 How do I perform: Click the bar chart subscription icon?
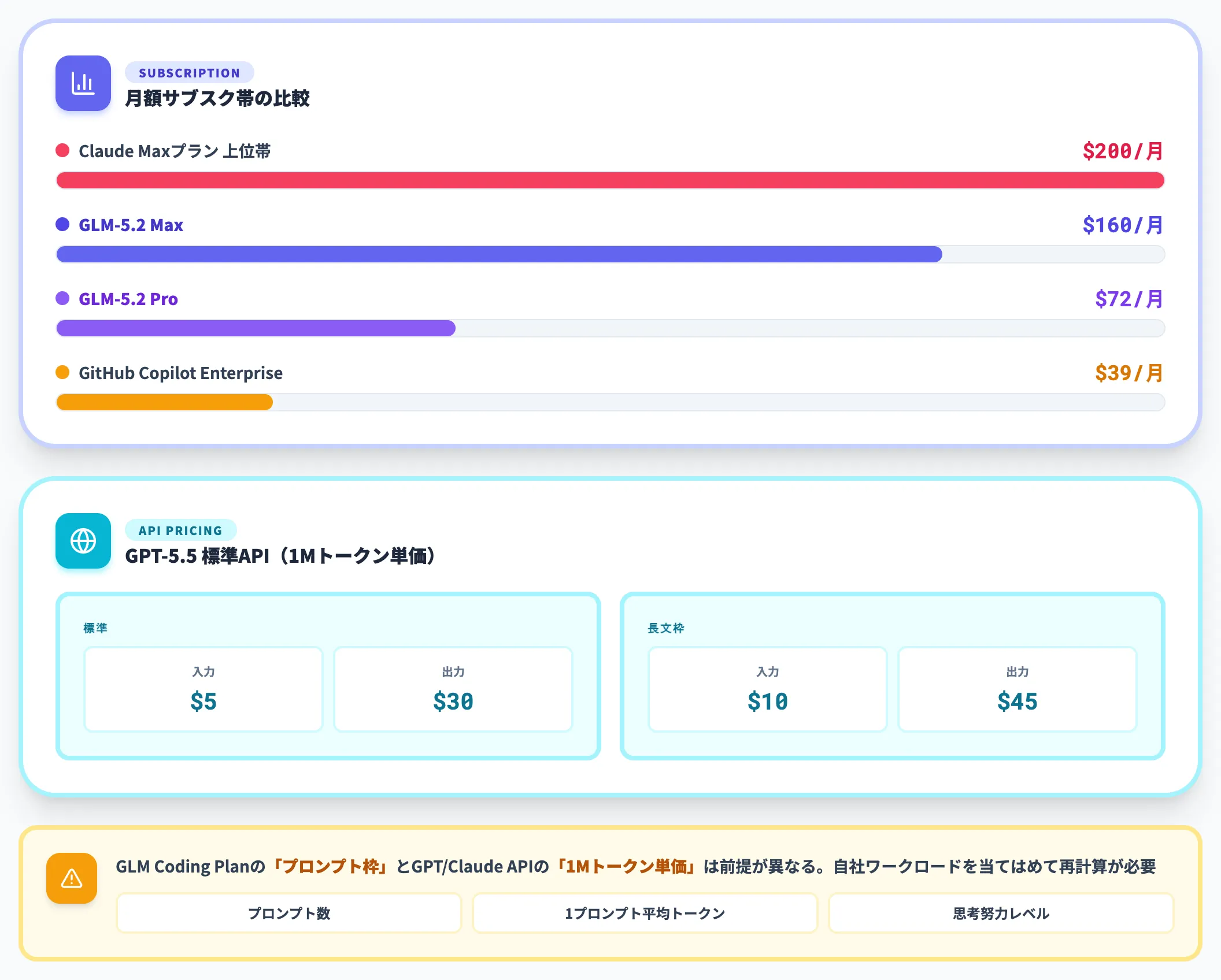click(x=83, y=83)
